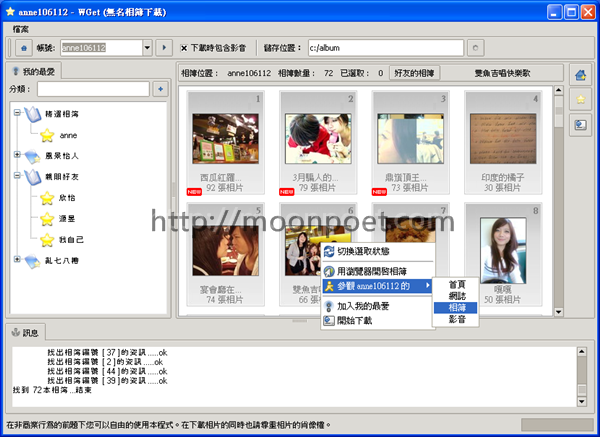This screenshot has height=437, width=600.
Task: Open the 檔案 menu
Action: coord(21,29)
